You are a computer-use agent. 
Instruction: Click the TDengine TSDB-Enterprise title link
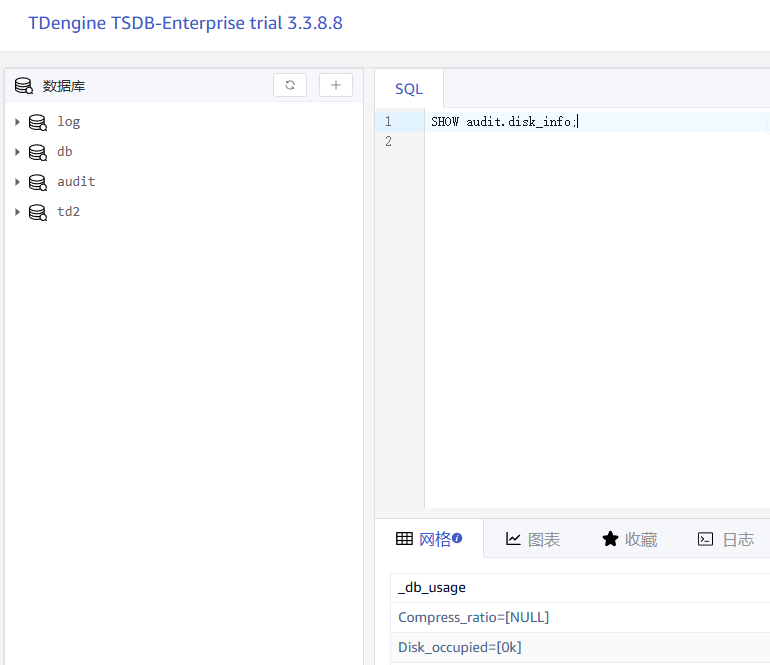coord(185,23)
